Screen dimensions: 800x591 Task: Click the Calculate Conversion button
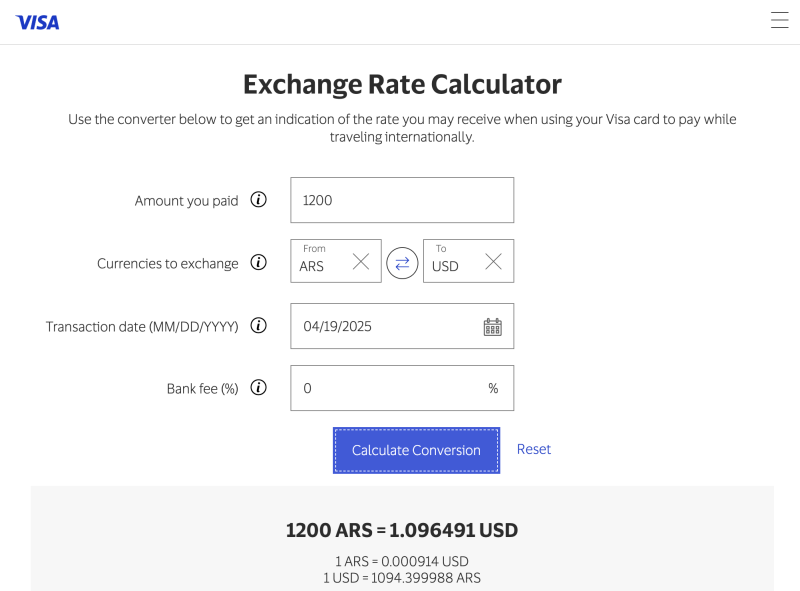pos(416,450)
